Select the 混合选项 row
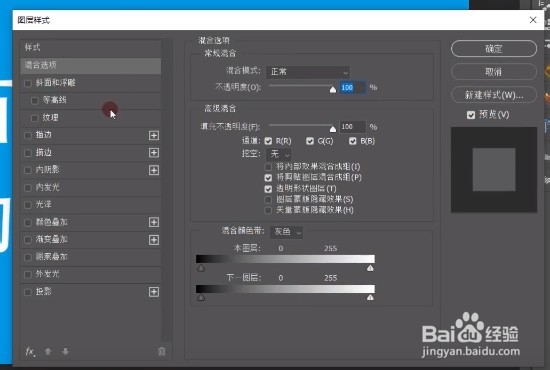550x370 pixels. click(x=90, y=66)
